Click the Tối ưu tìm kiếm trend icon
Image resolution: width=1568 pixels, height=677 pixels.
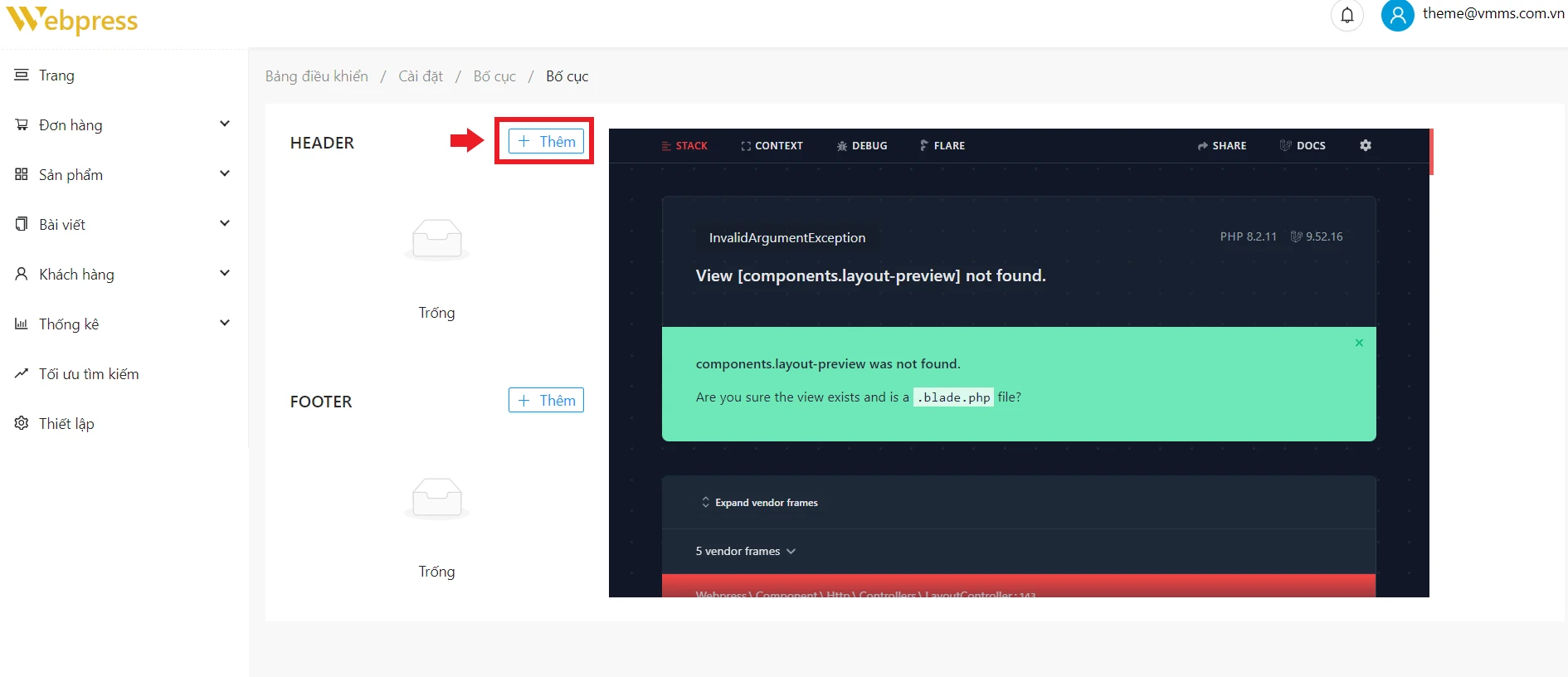(22, 373)
